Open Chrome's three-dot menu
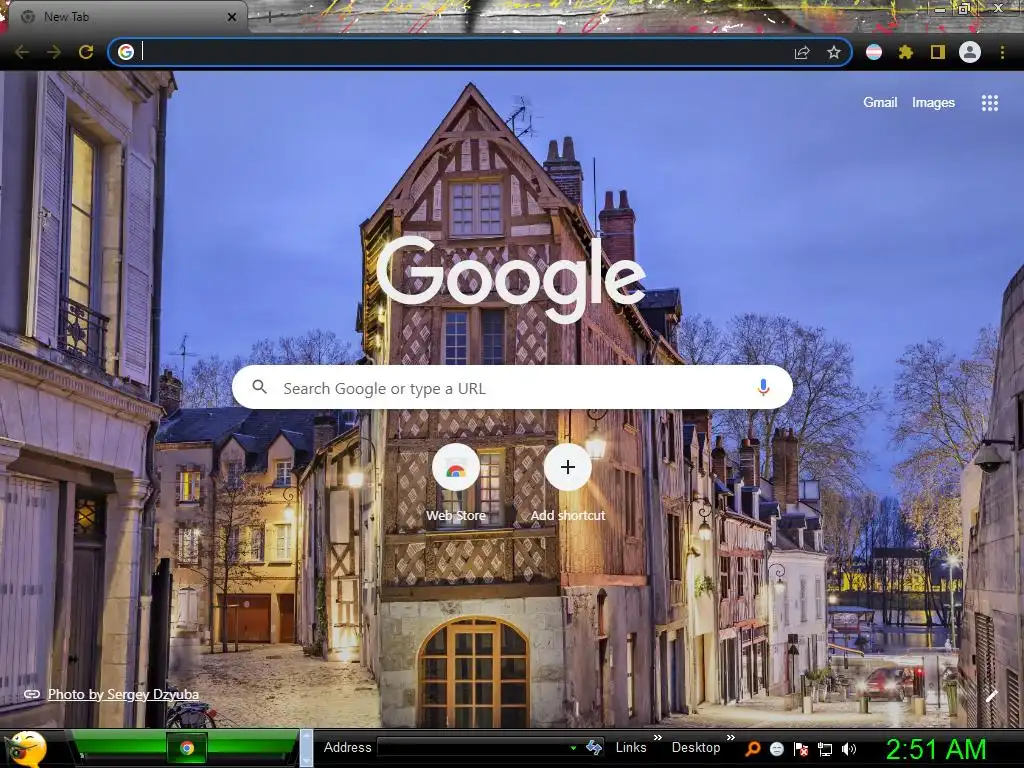1024x768 pixels. click(1002, 52)
